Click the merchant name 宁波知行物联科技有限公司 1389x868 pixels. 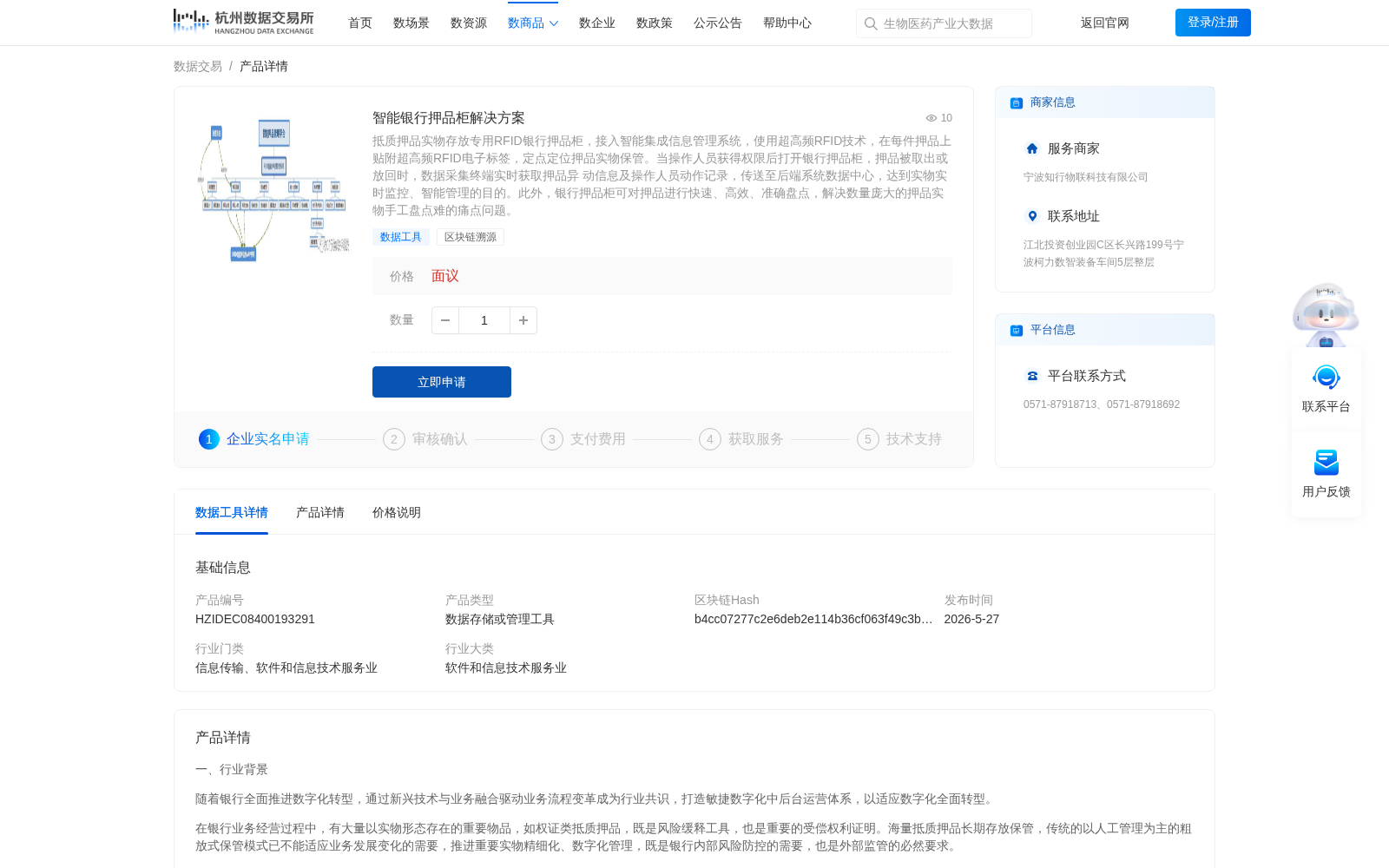[1086, 177]
